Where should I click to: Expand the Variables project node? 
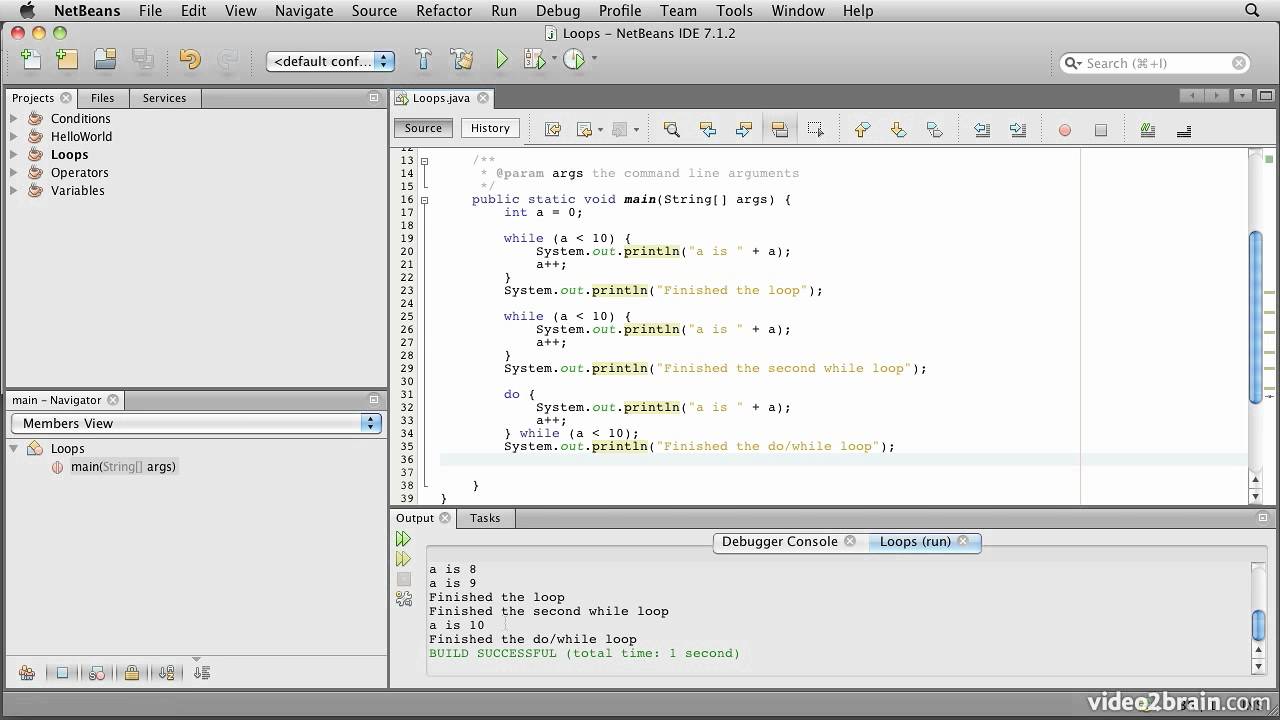pos(14,190)
